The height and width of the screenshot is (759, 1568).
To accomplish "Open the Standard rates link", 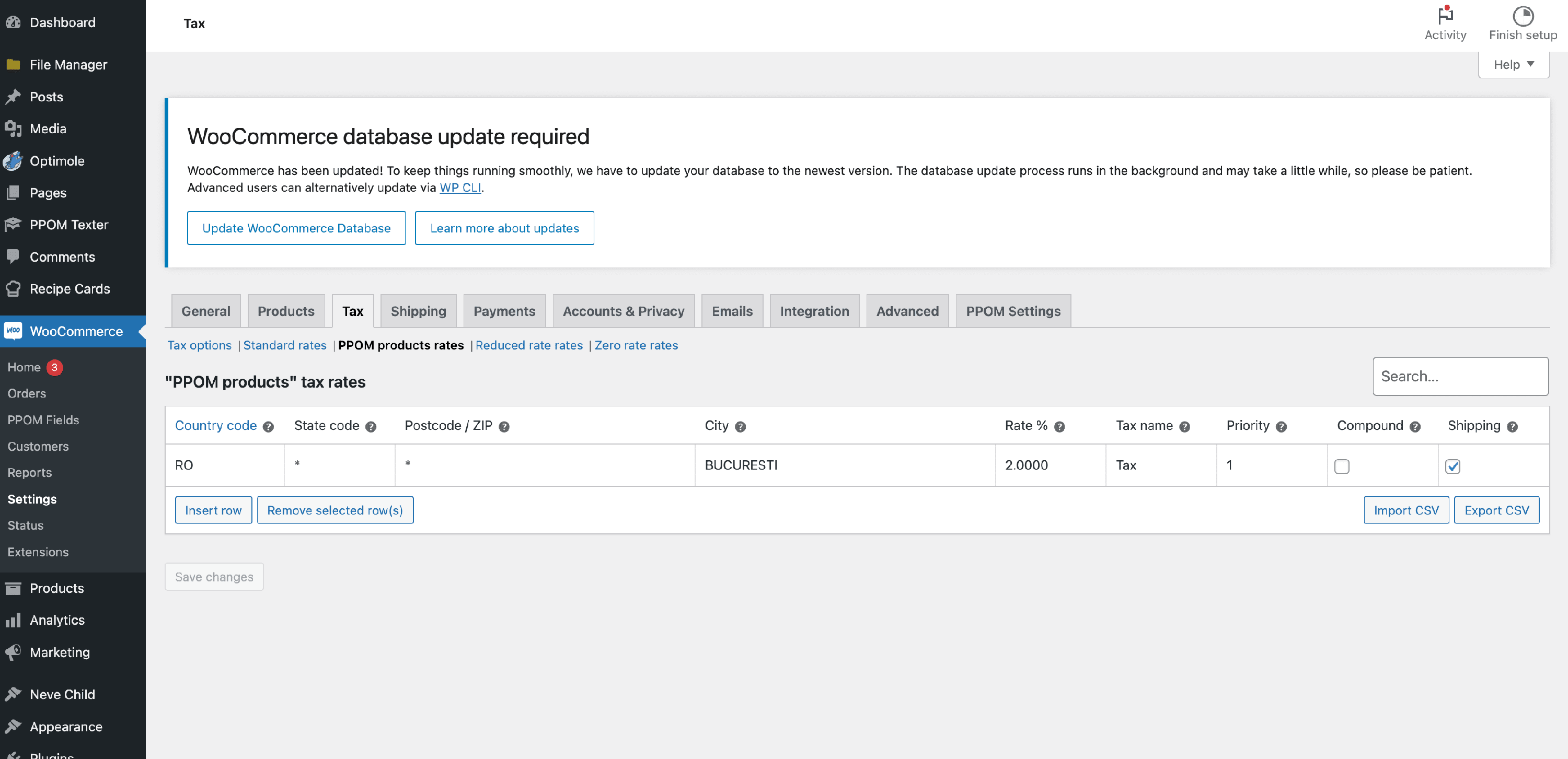I will pos(285,345).
